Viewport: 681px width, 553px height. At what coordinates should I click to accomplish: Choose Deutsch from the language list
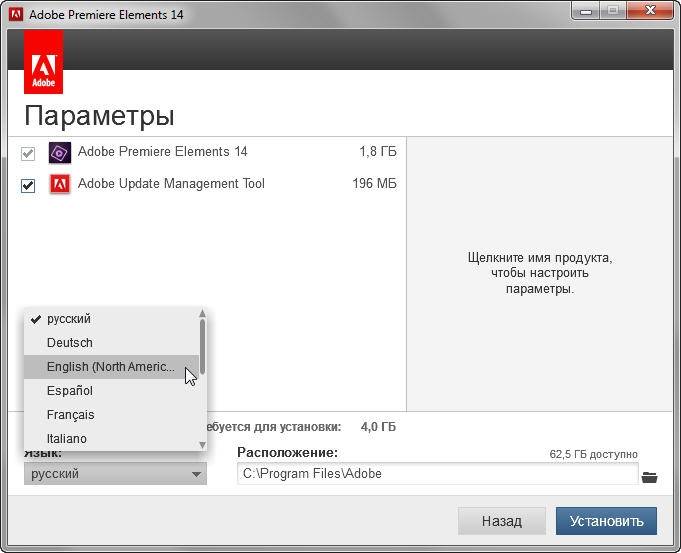(111, 343)
